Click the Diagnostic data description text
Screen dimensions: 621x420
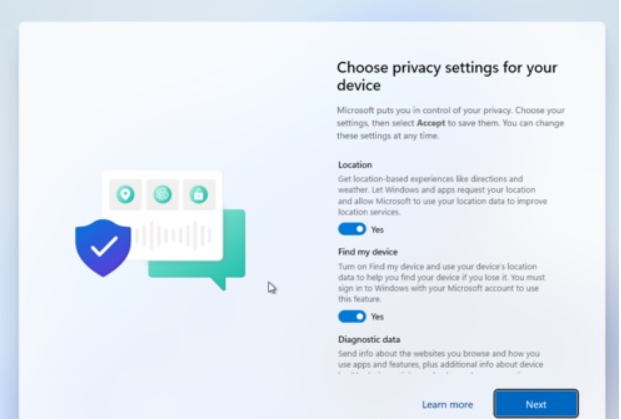coord(440,359)
